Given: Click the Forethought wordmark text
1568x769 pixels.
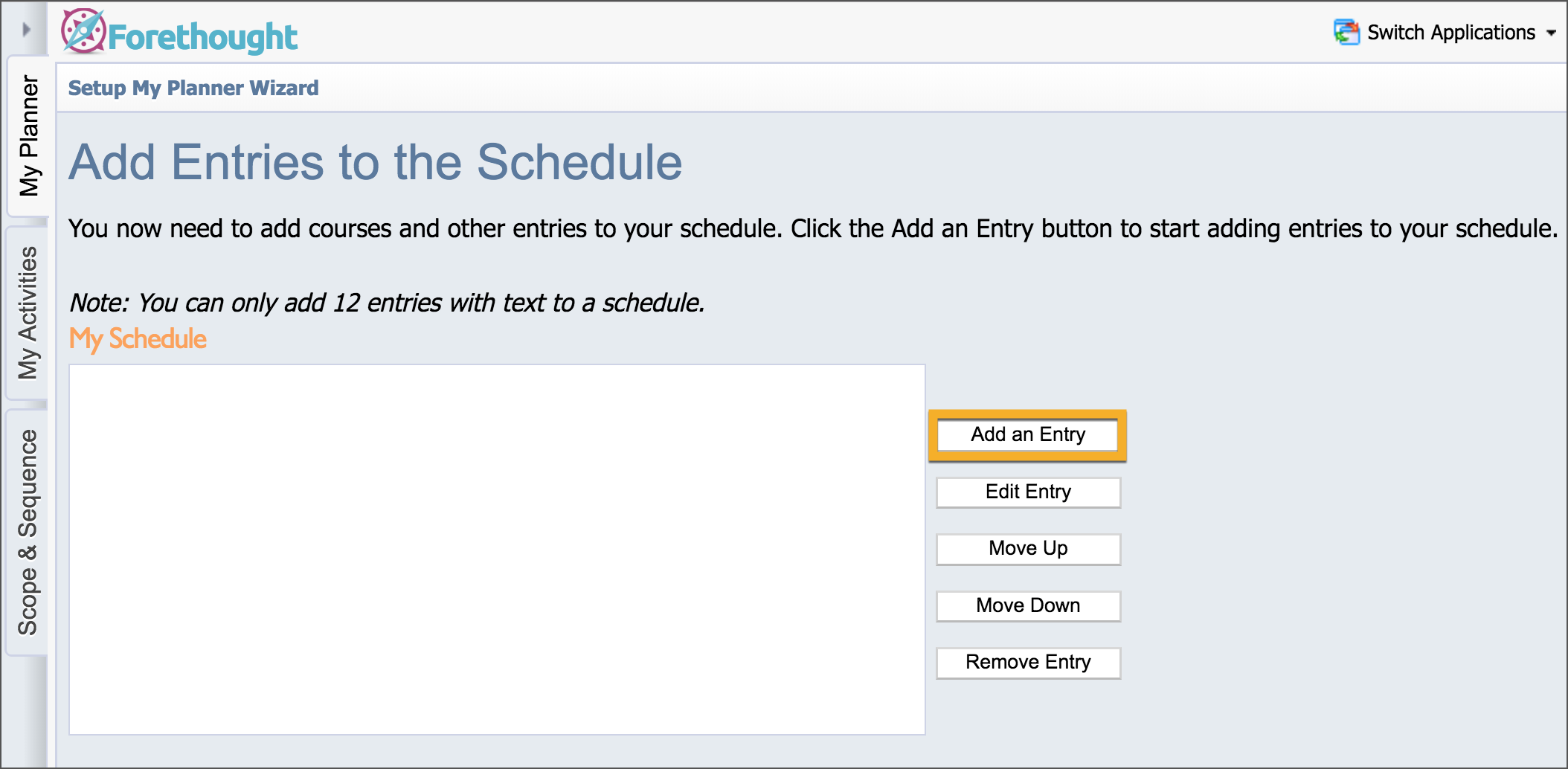Looking at the screenshot, I should tap(202, 37).
